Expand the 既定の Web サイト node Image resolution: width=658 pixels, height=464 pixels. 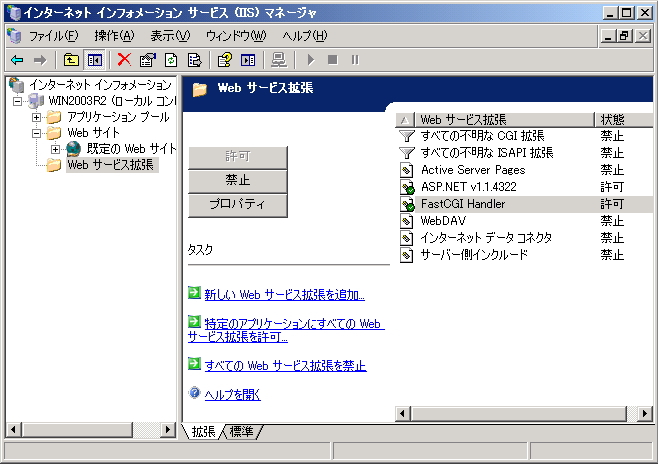coord(55,149)
